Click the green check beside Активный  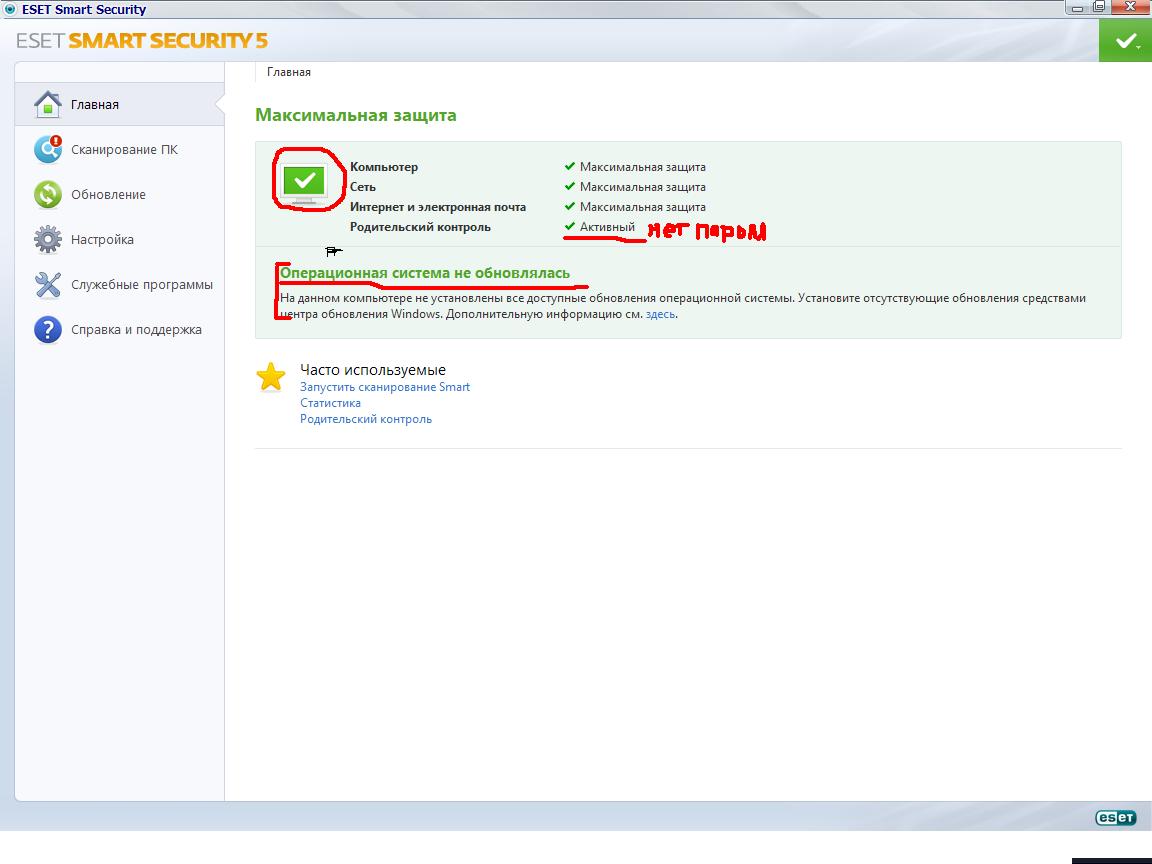pyautogui.click(x=569, y=226)
